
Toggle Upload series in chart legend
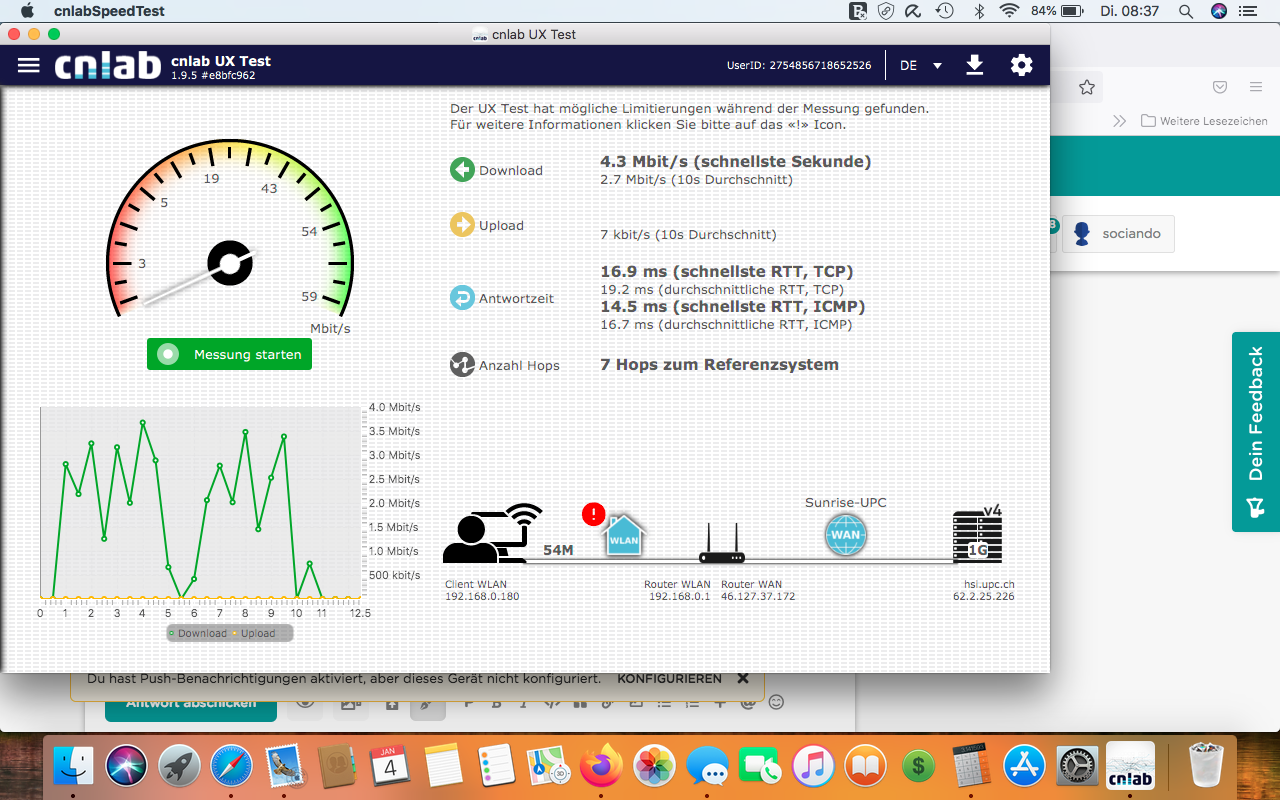point(254,633)
